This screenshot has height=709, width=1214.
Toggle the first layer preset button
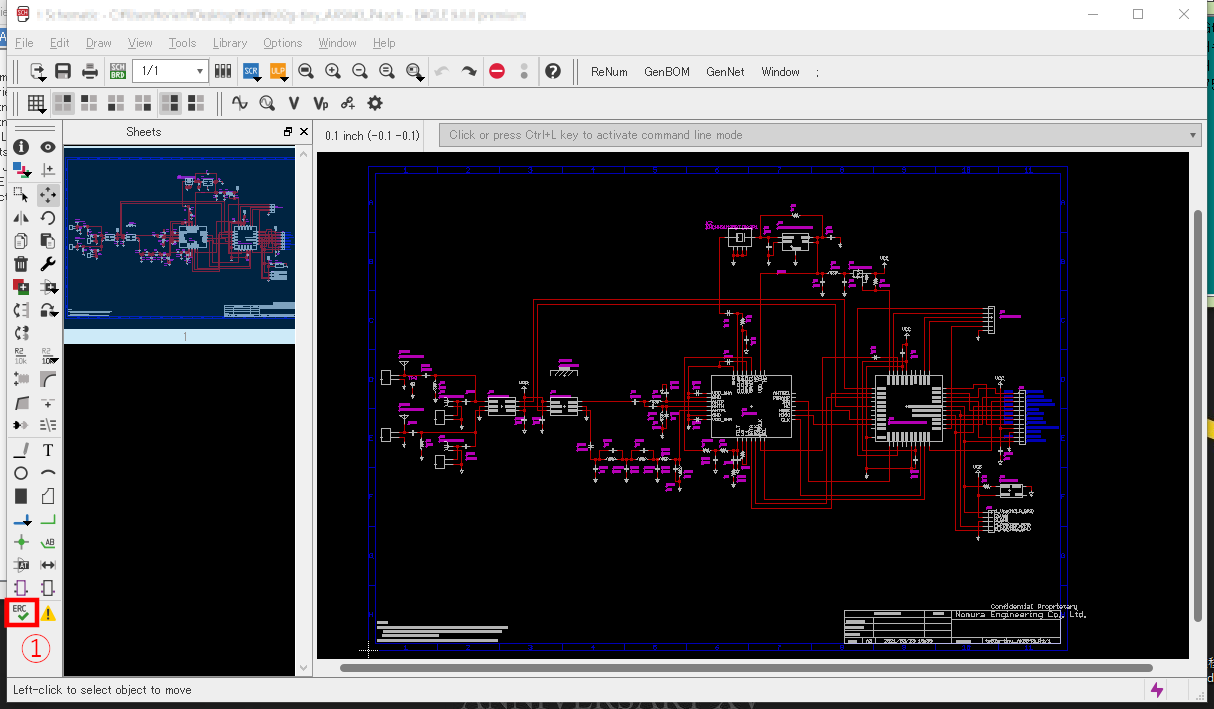63,102
